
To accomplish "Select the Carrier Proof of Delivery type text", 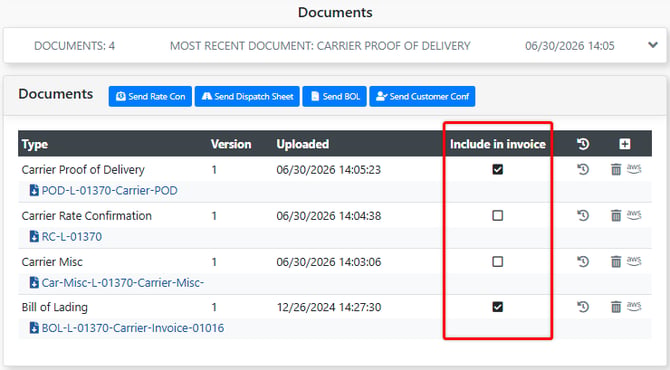I will tap(83, 170).
